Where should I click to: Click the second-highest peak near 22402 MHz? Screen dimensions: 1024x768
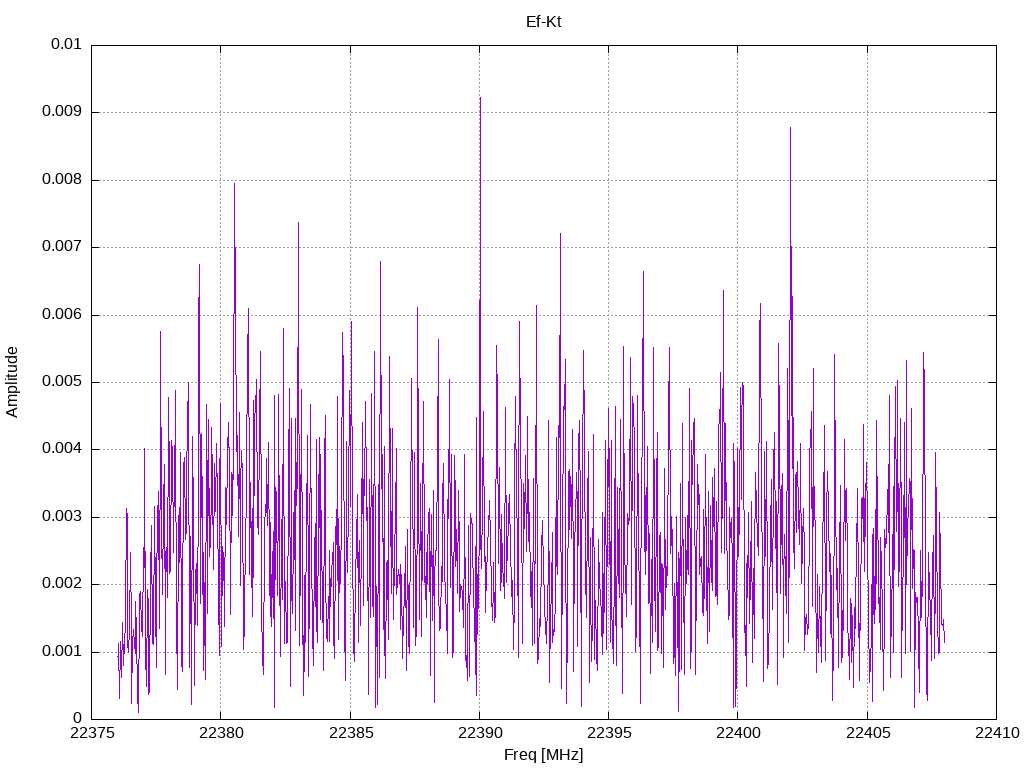[790, 129]
